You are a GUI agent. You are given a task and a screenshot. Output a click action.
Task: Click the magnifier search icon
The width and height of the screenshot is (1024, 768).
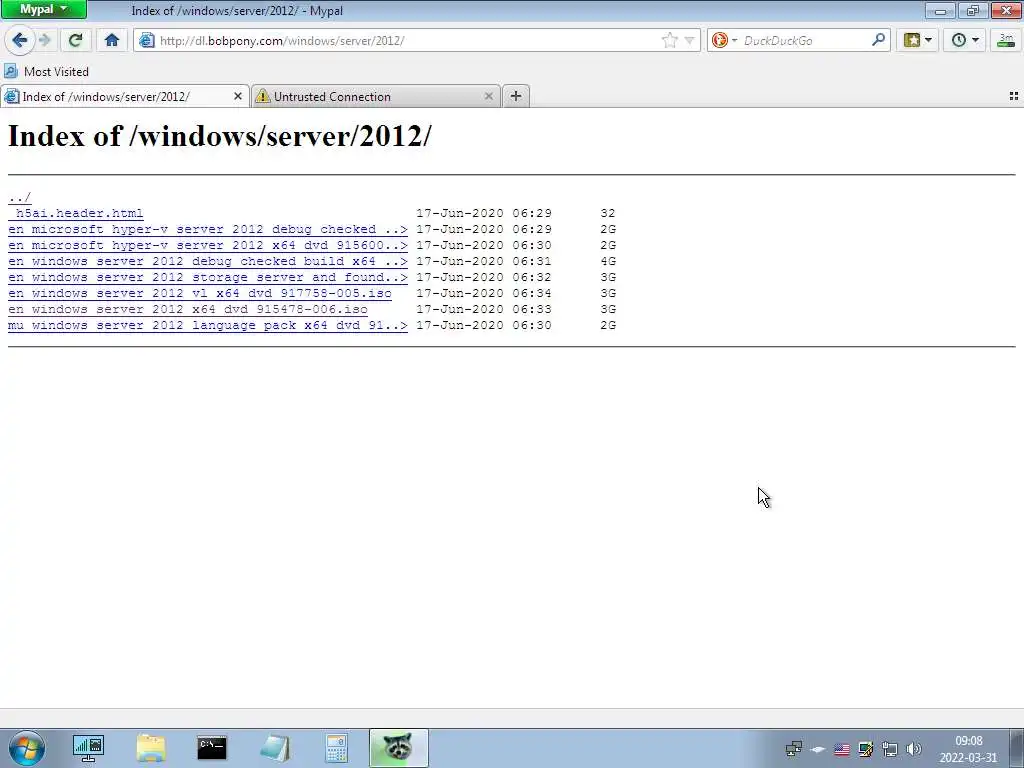click(879, 40)
